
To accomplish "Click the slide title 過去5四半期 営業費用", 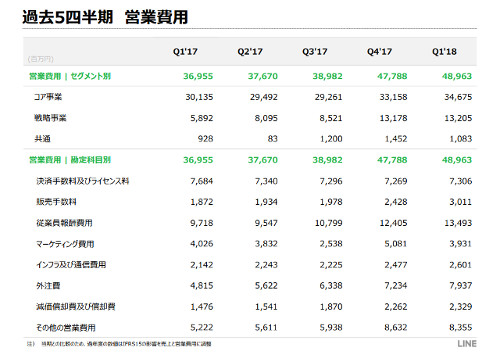I will click(105, 17).
